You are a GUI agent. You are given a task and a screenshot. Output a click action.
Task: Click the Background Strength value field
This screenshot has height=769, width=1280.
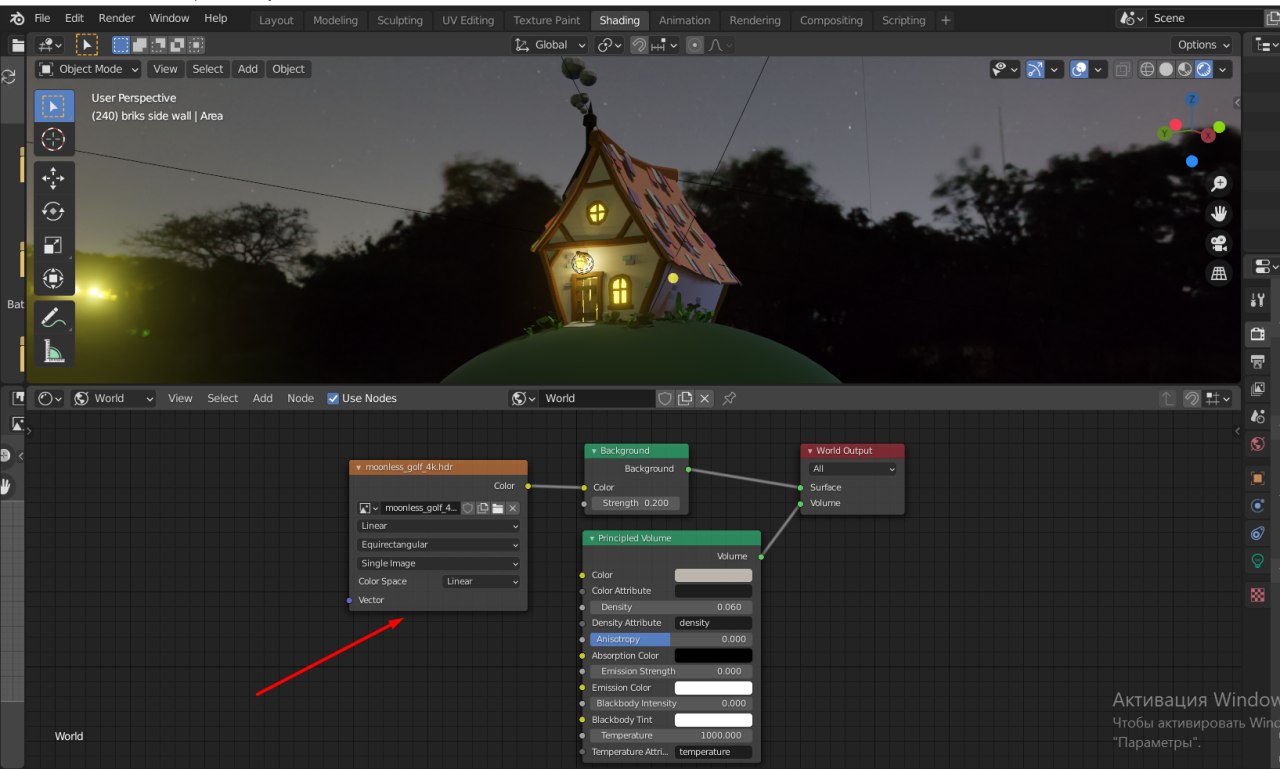[x=636, y=503]
